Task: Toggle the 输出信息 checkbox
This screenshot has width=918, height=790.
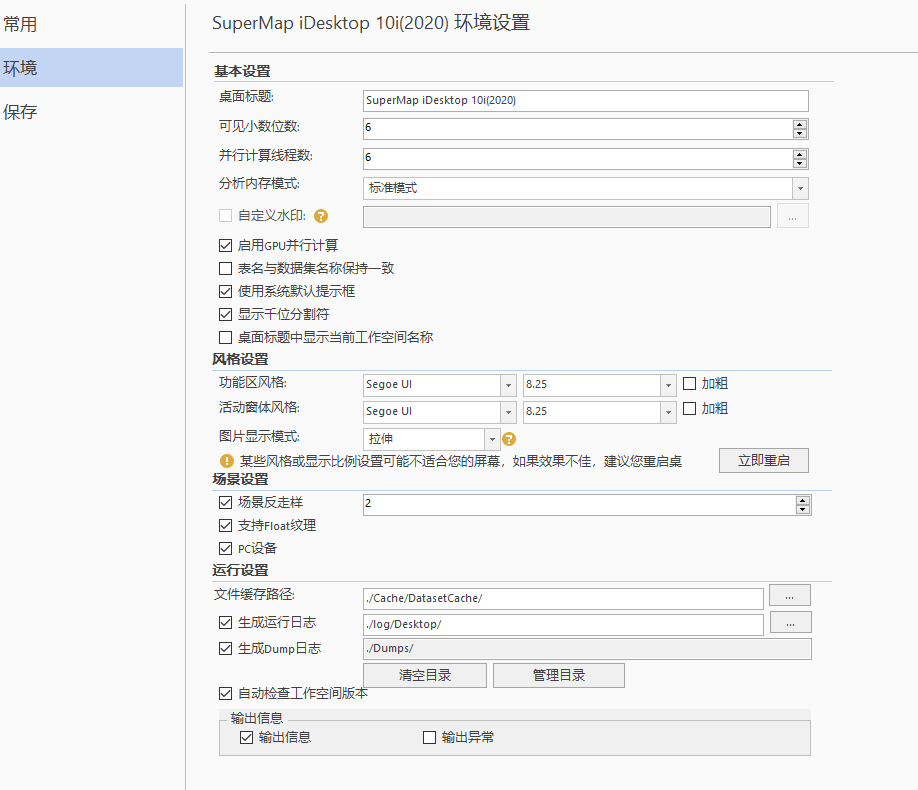Action: click(x=246, y=737)
